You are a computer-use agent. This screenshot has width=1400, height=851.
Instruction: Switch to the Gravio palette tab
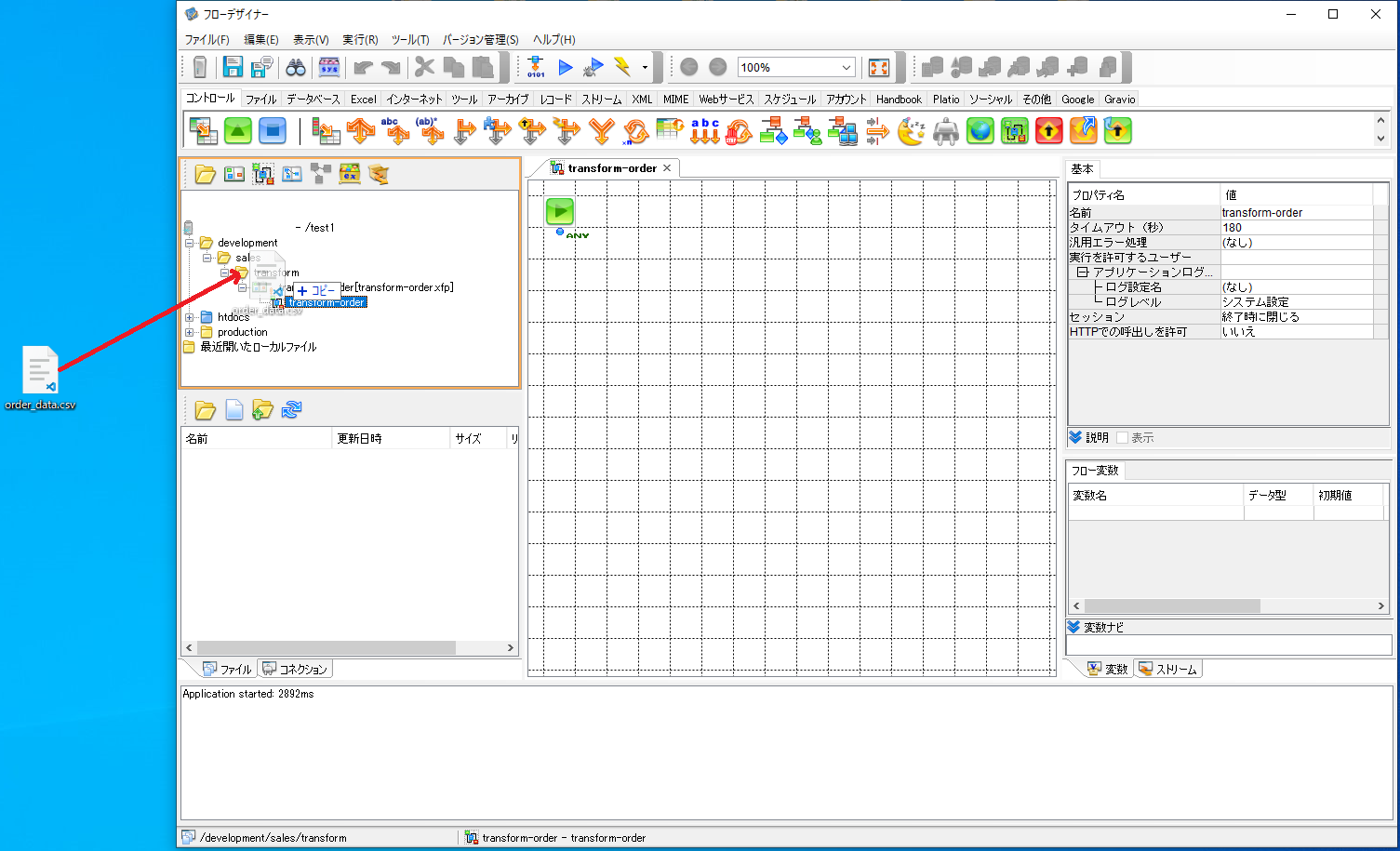click(x=1120, y=99)
